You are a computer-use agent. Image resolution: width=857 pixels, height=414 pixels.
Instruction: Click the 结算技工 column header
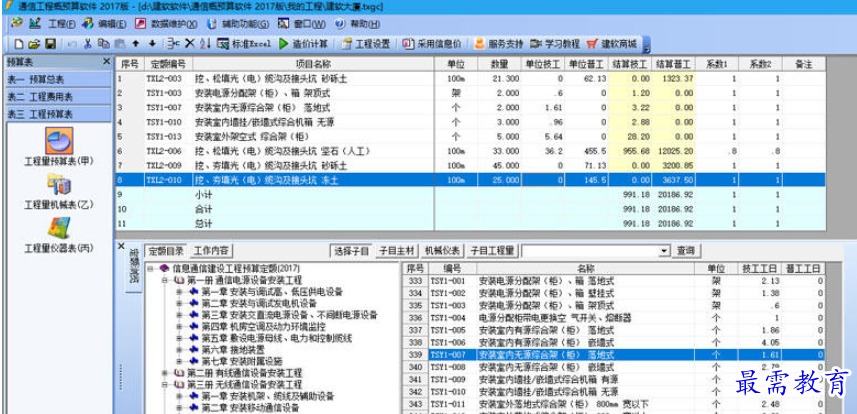pyautogui.click(x=630, y=64)
